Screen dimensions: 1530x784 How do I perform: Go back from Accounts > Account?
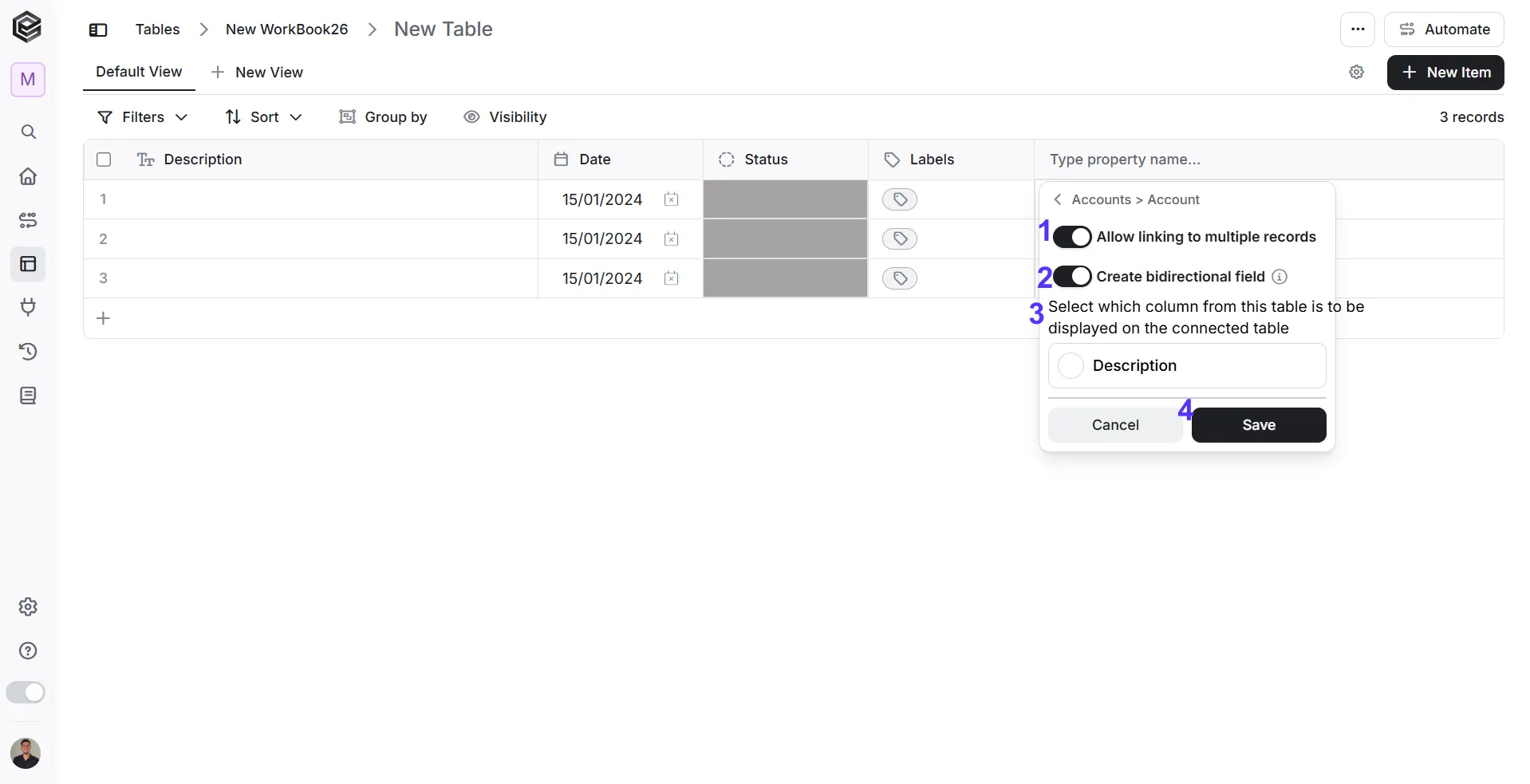tap(1058, 199)
